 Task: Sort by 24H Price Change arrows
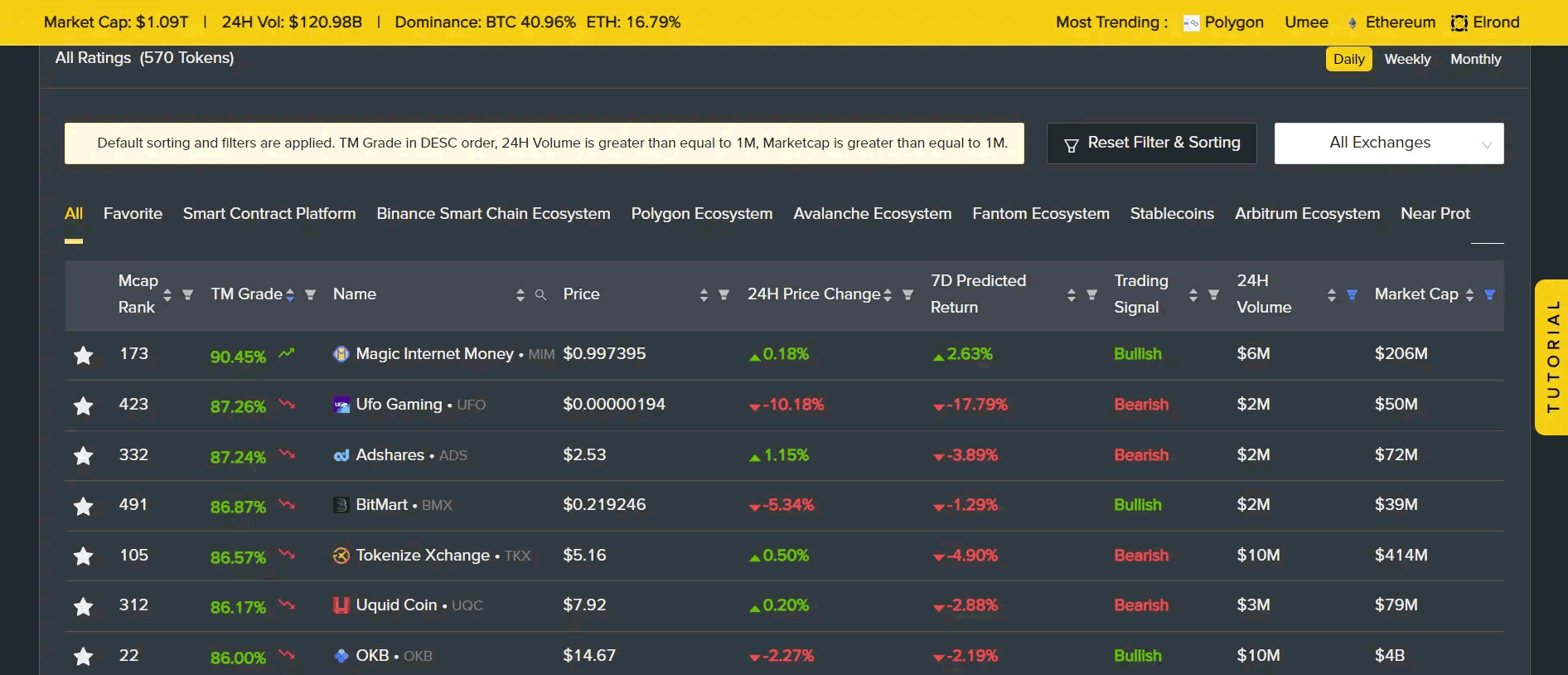click(888, 295)
